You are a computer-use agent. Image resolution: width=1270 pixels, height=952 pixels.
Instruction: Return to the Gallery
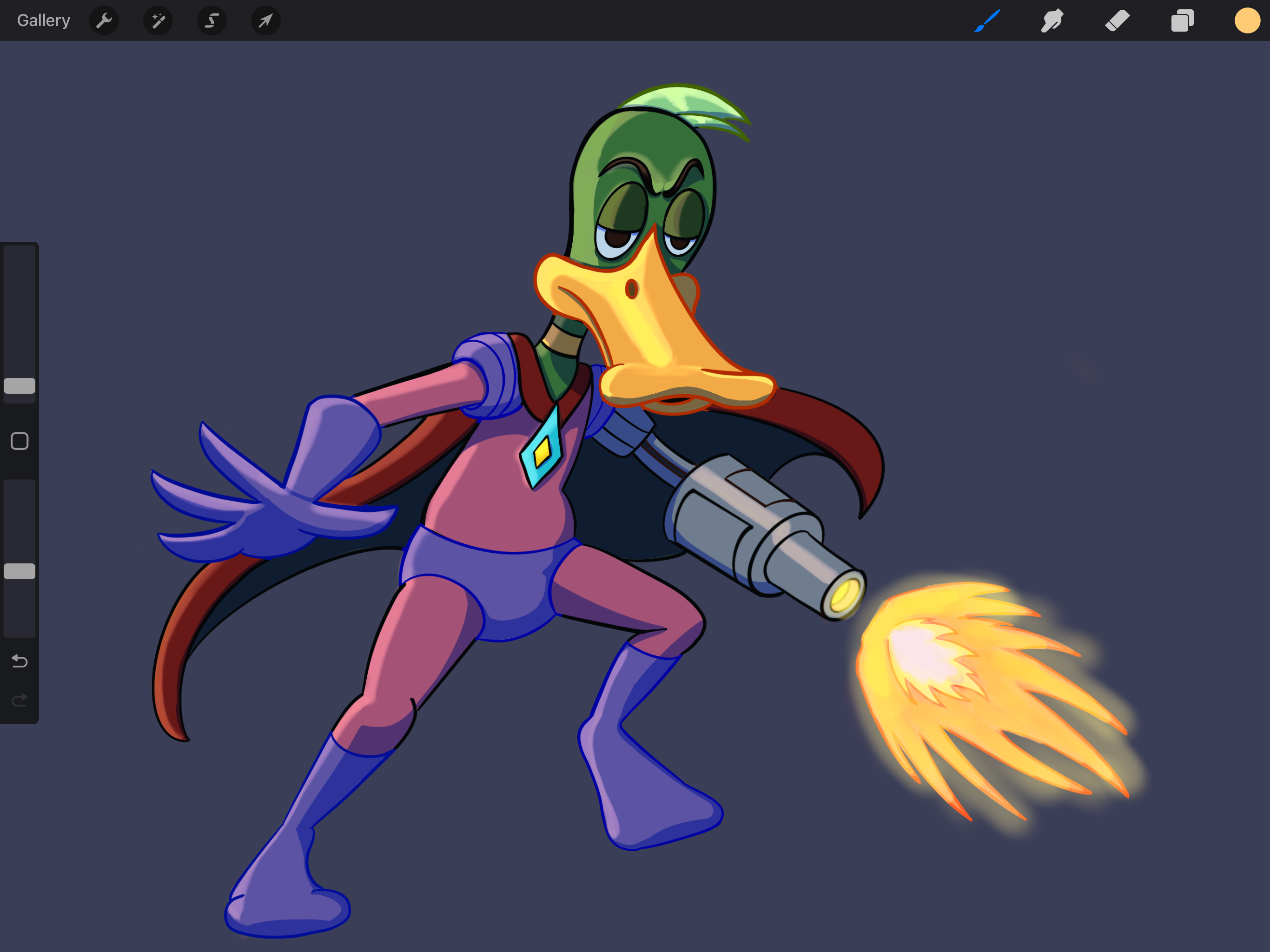pos(43,20)
